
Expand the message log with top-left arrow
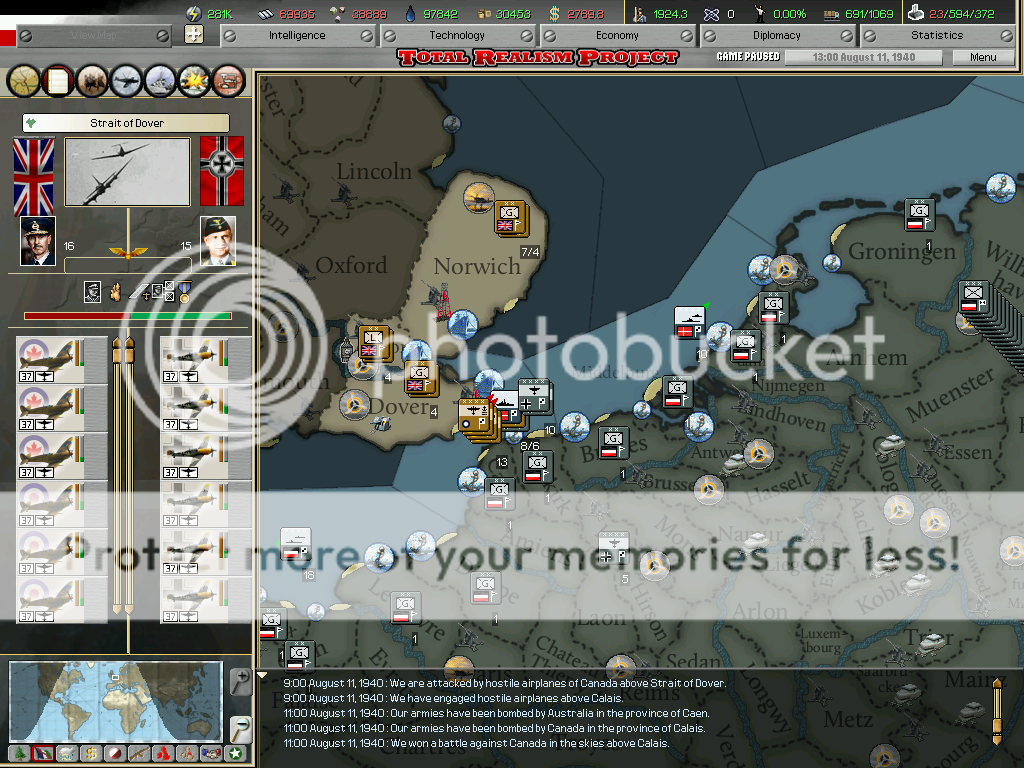263,675
